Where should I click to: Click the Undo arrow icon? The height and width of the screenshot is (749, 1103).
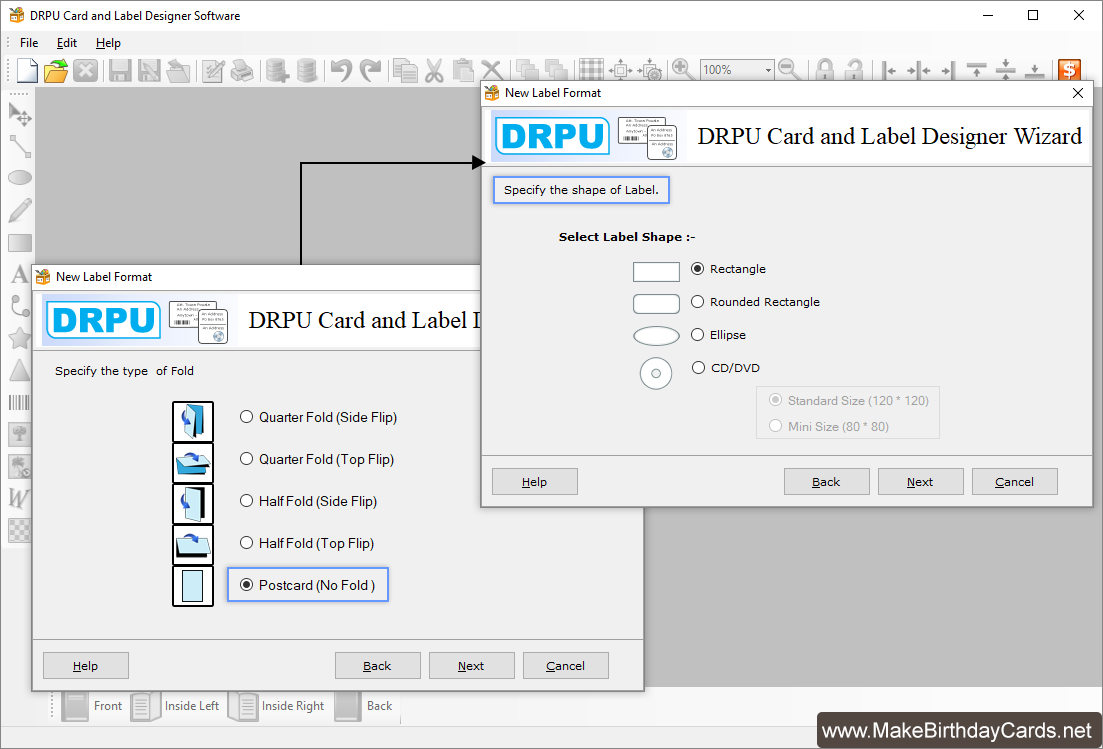pyautogui.click(x=341, y=70)
